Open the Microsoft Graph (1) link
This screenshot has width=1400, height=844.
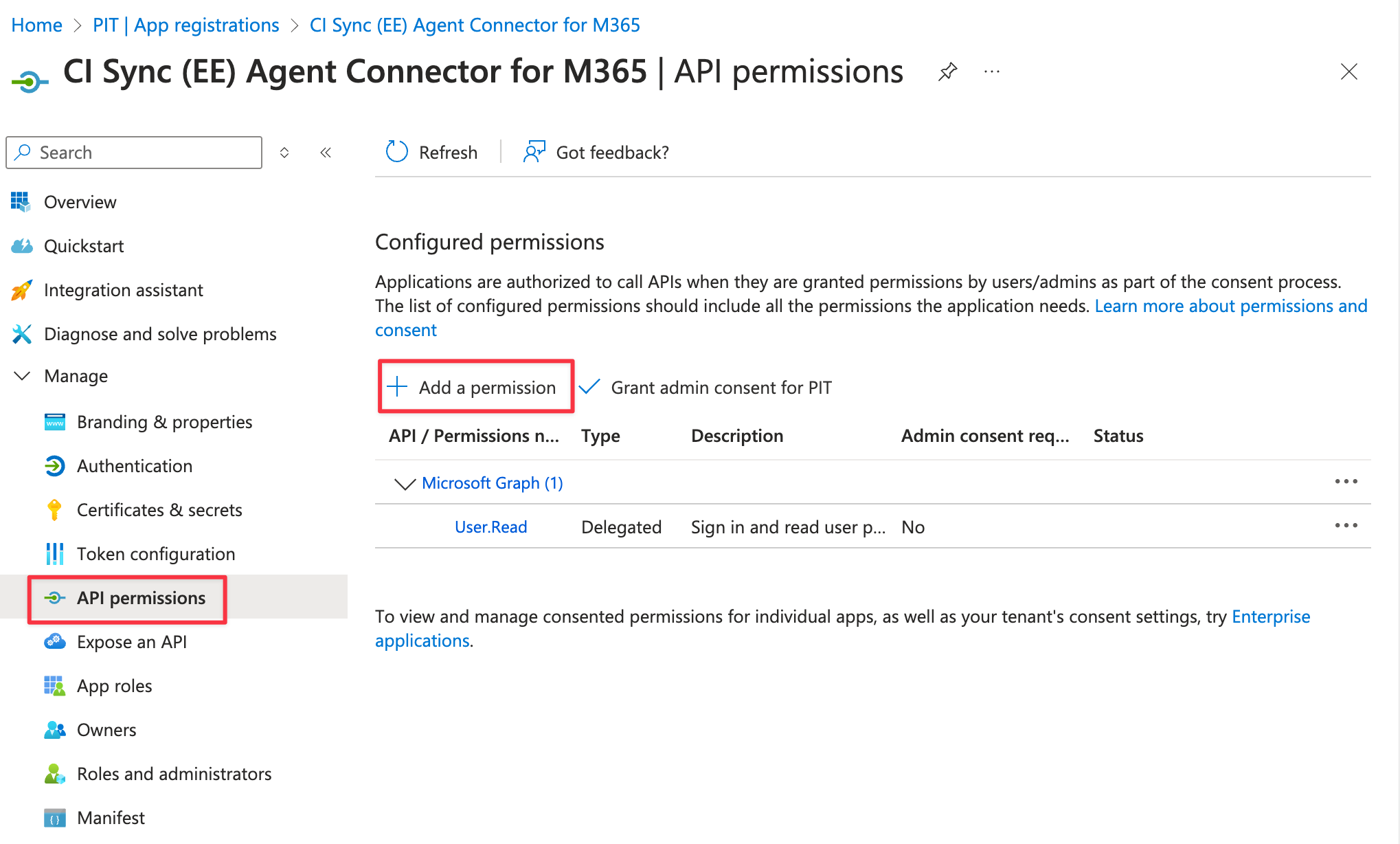click(x=493, y=483)
